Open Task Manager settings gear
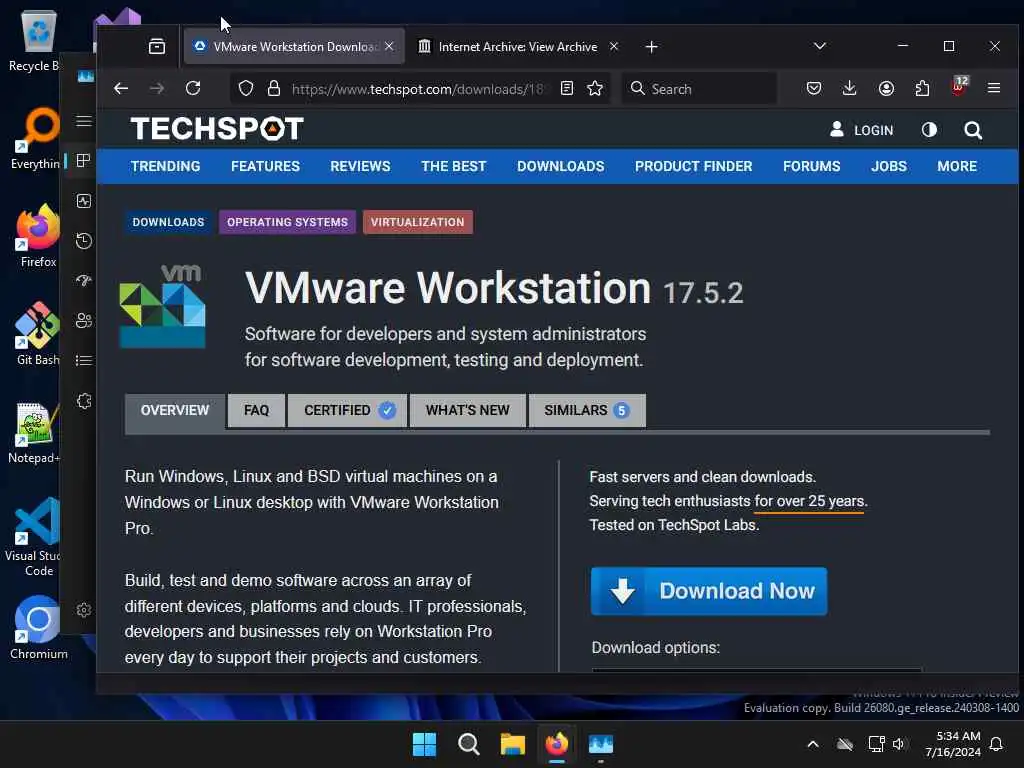This screenshot has width=1024, height=768. click(84, 611)
